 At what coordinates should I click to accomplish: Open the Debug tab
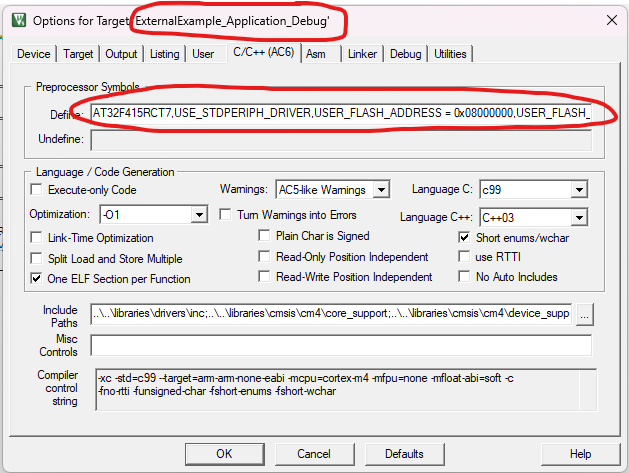coord(405,54)
